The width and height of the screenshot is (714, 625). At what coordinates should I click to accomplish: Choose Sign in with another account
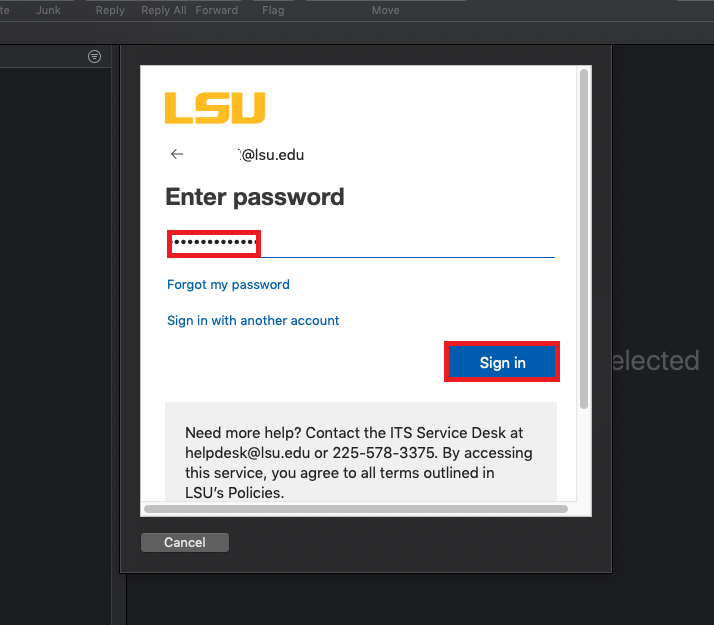click(x=253, y=320)
